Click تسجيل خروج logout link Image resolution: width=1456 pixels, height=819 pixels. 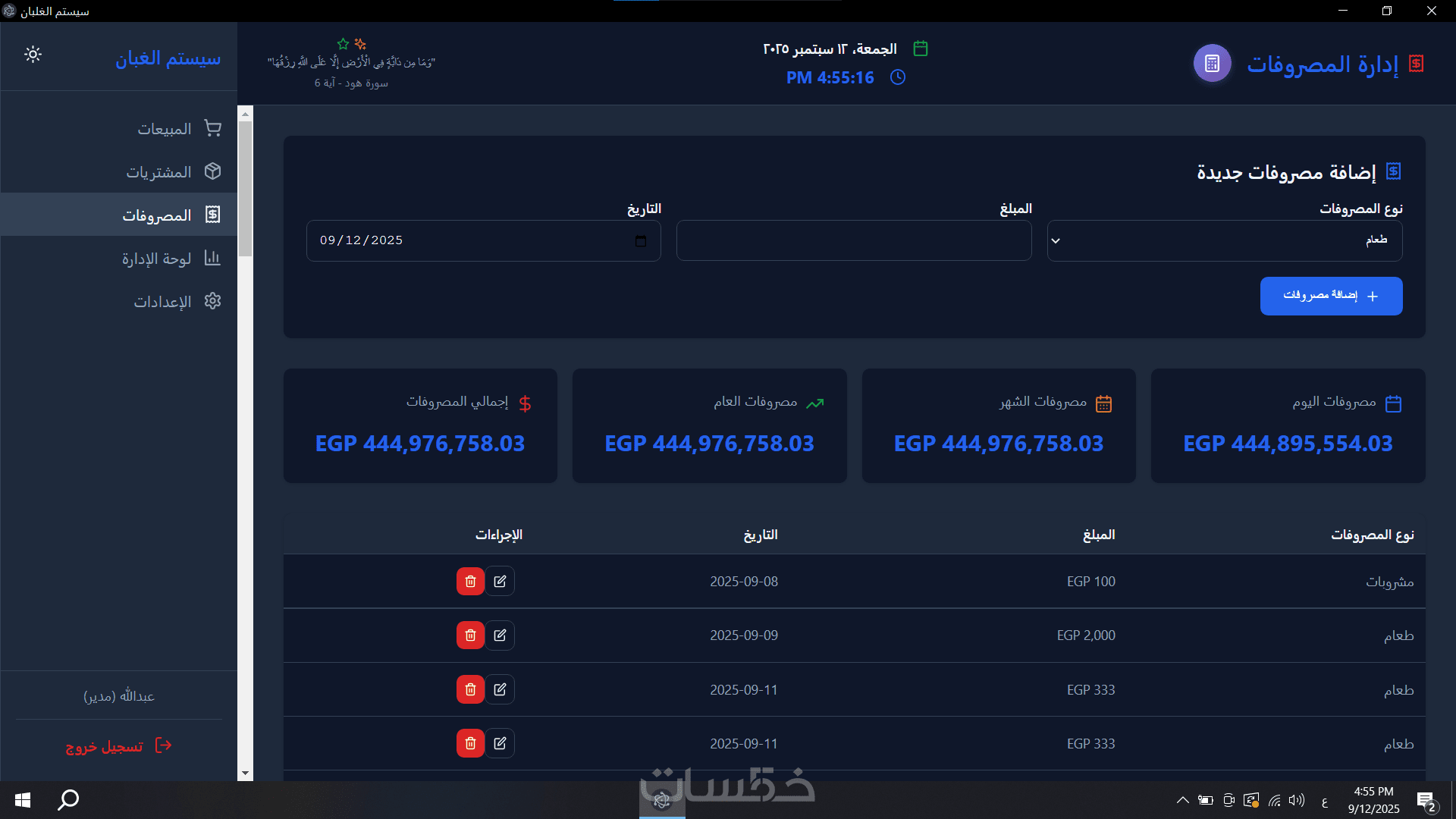point(105,746)
